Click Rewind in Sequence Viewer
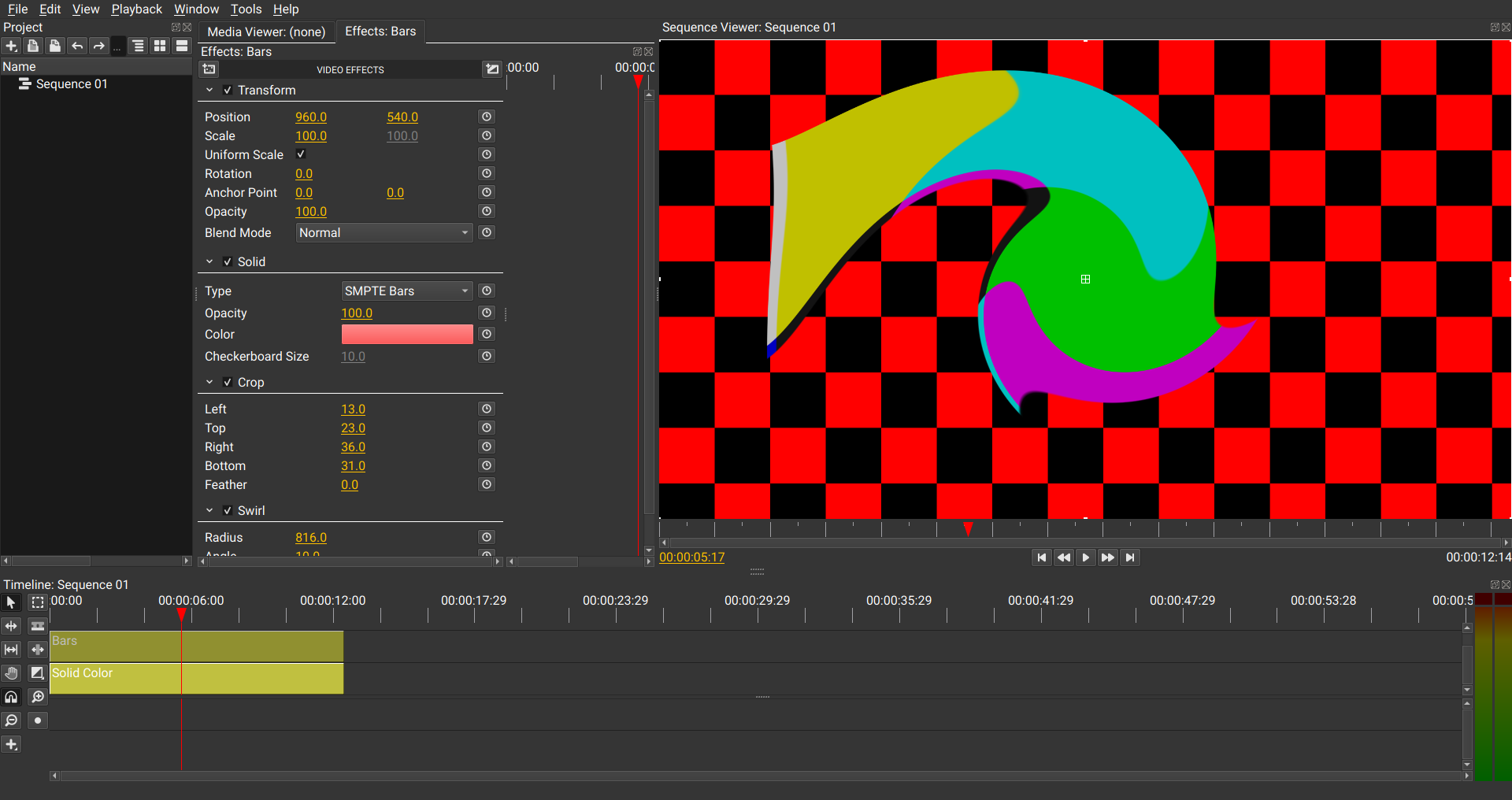Image resolution: width=1512 pixels, height=800 pixels. click(1064, 557)
